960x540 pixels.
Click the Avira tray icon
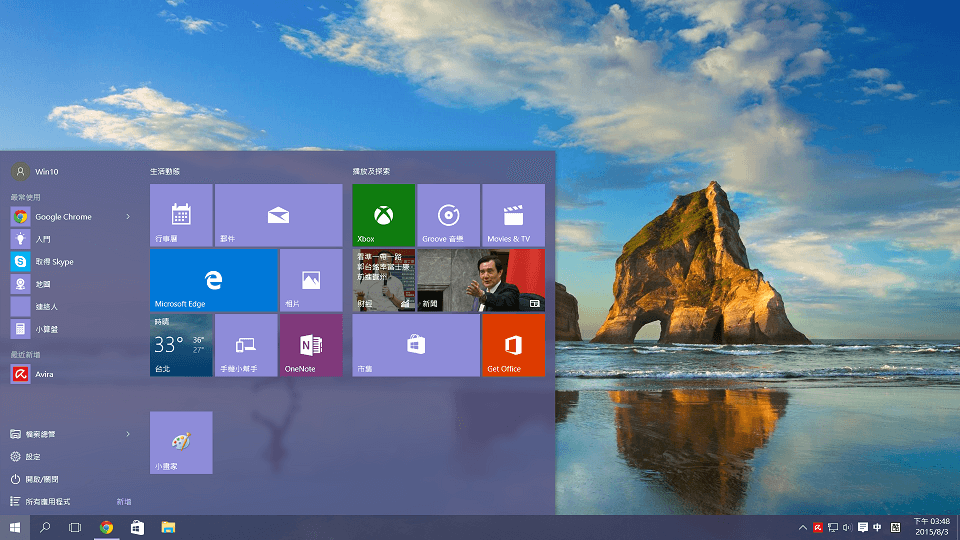(818, 527)
